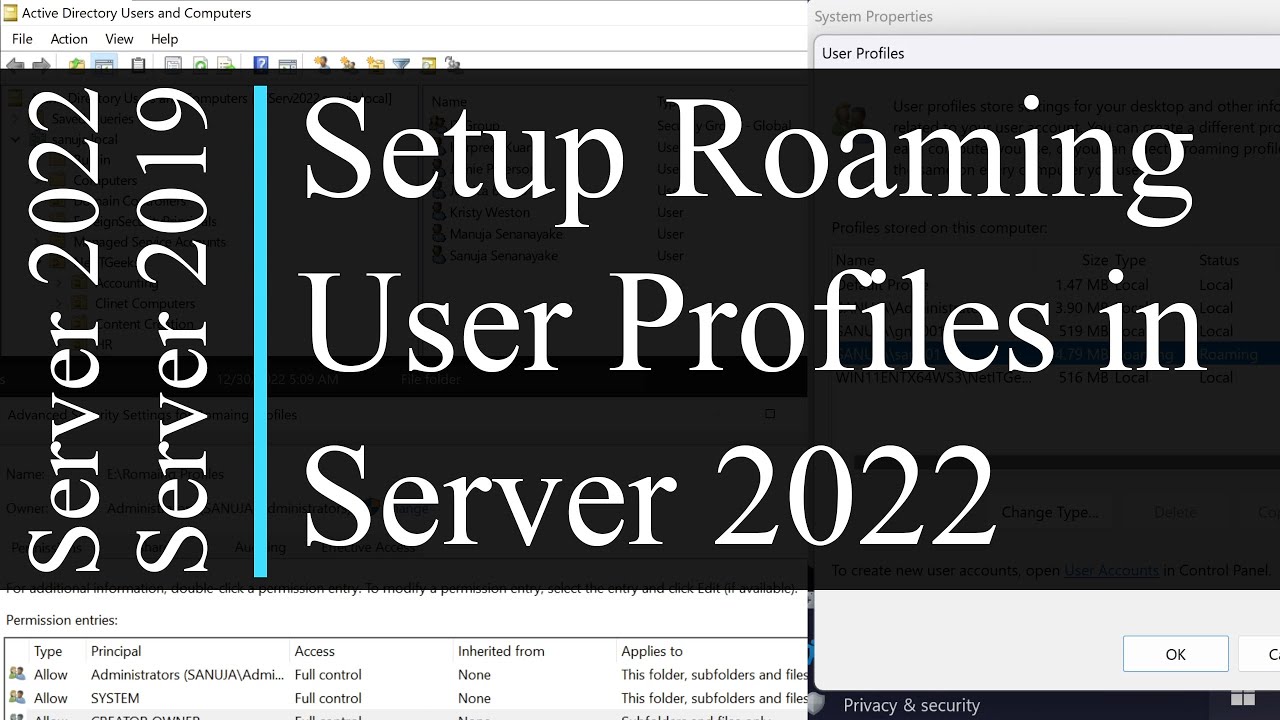This screenshot has height=720, width=1280.
Task: Click the Status column header in User Profiles
Action: [x=1219, y=260]
